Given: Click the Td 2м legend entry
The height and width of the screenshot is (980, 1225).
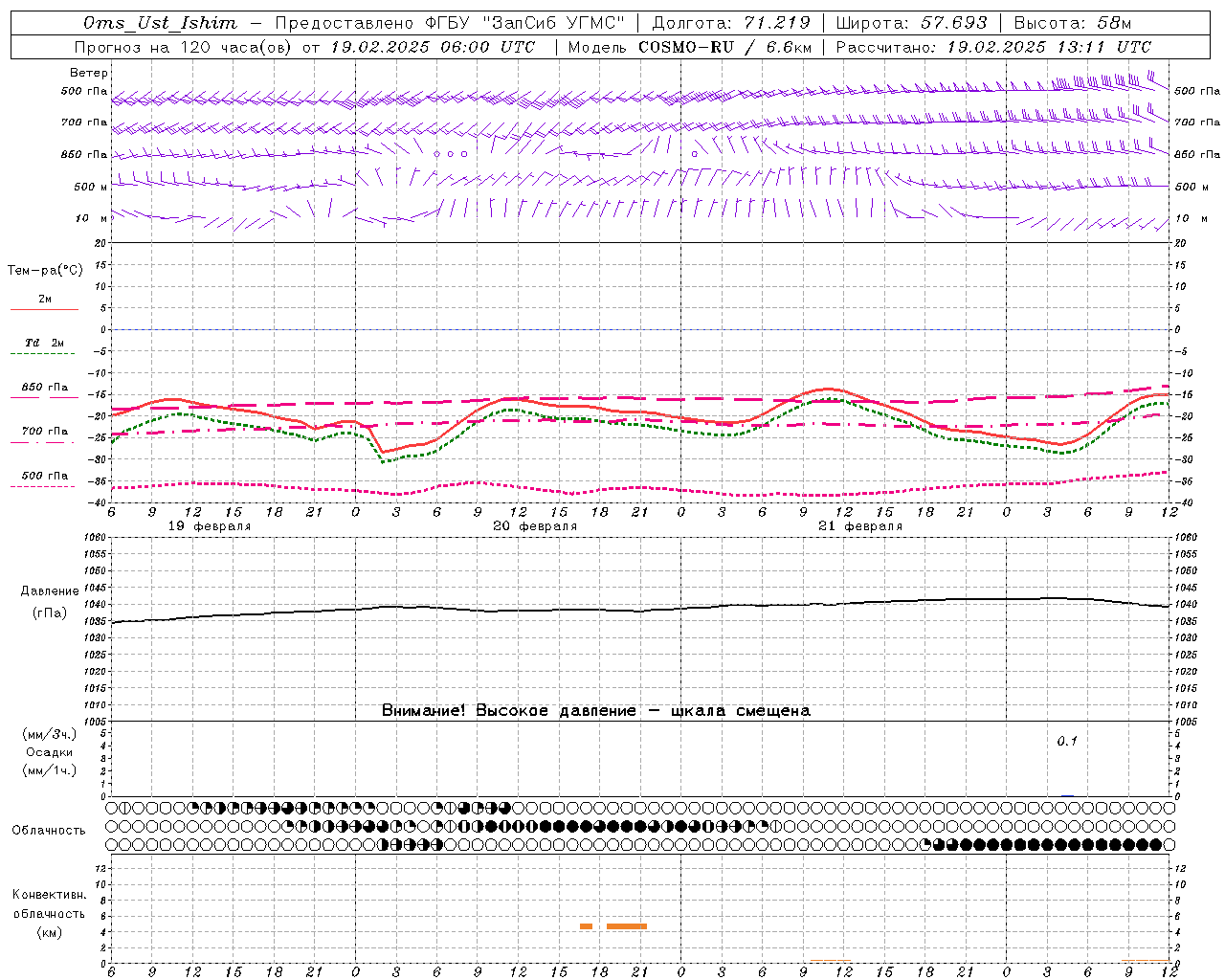Looking at the screenshot, I should (x=44, y=343).
